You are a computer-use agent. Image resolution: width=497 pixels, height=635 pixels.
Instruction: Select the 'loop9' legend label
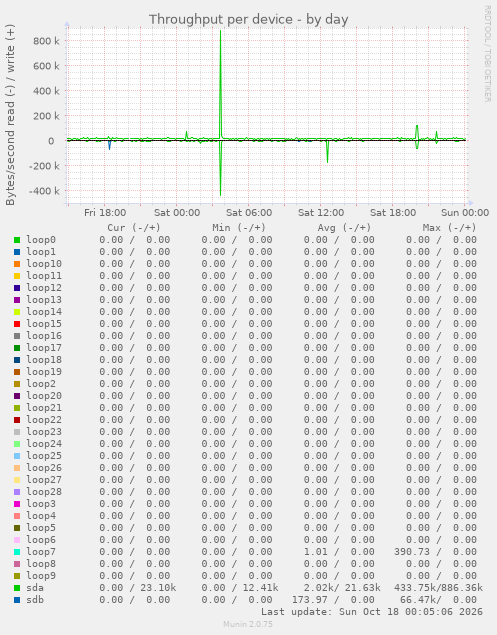click(x=41, y=576)
